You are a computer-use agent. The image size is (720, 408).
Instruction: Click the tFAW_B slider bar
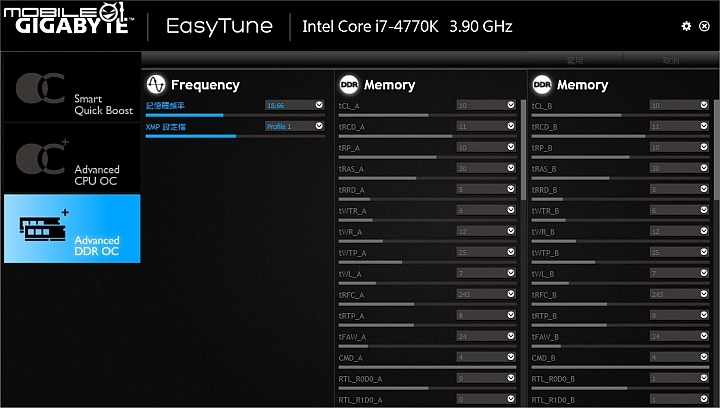620,347
